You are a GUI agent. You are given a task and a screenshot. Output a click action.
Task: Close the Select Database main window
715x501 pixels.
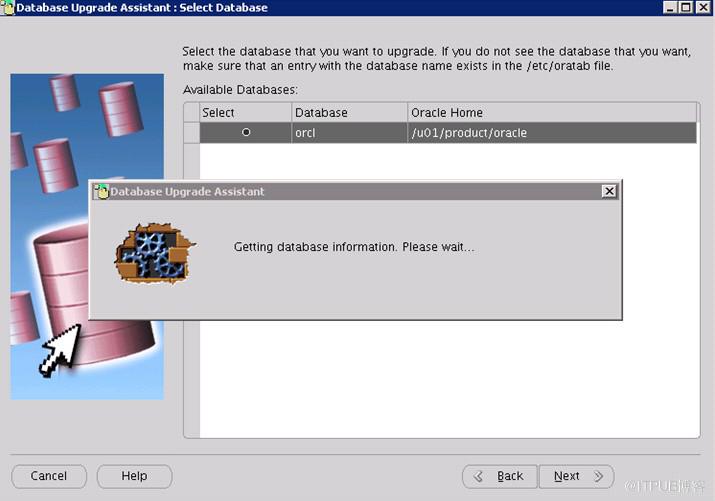coord(703,7)
